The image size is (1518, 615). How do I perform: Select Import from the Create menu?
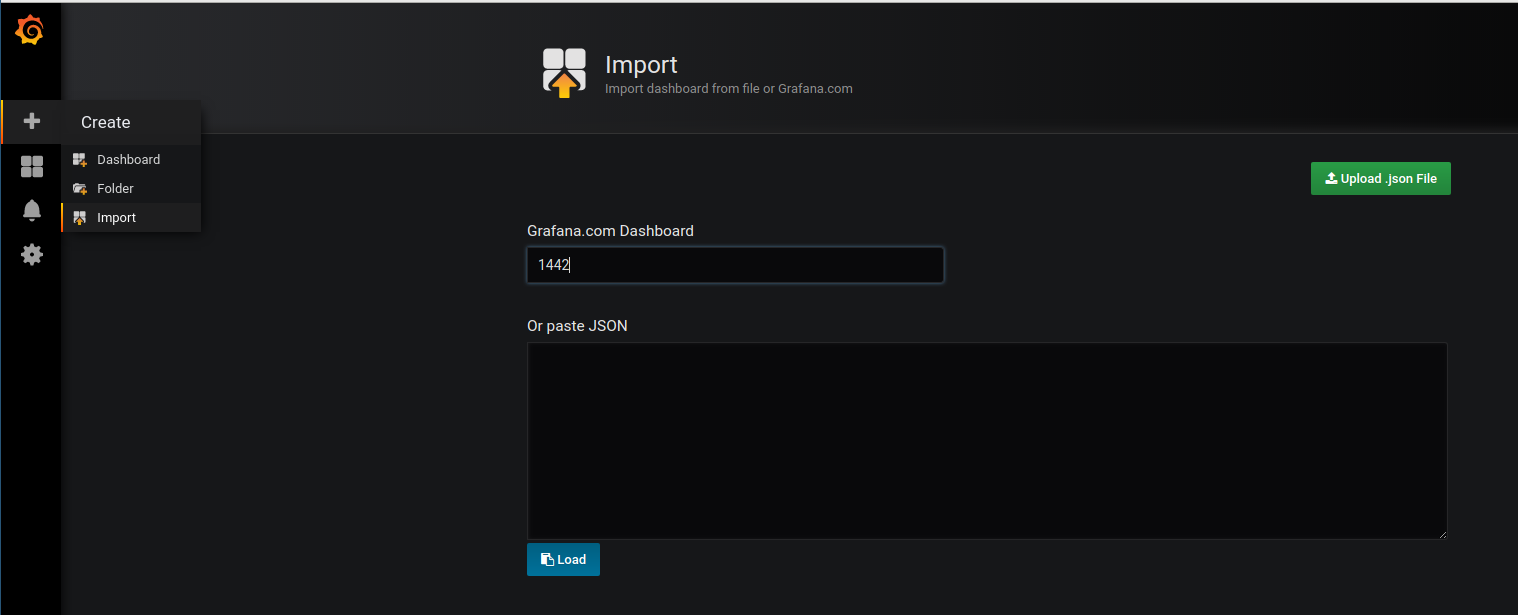pyautogui.click(x=131, y=217)
